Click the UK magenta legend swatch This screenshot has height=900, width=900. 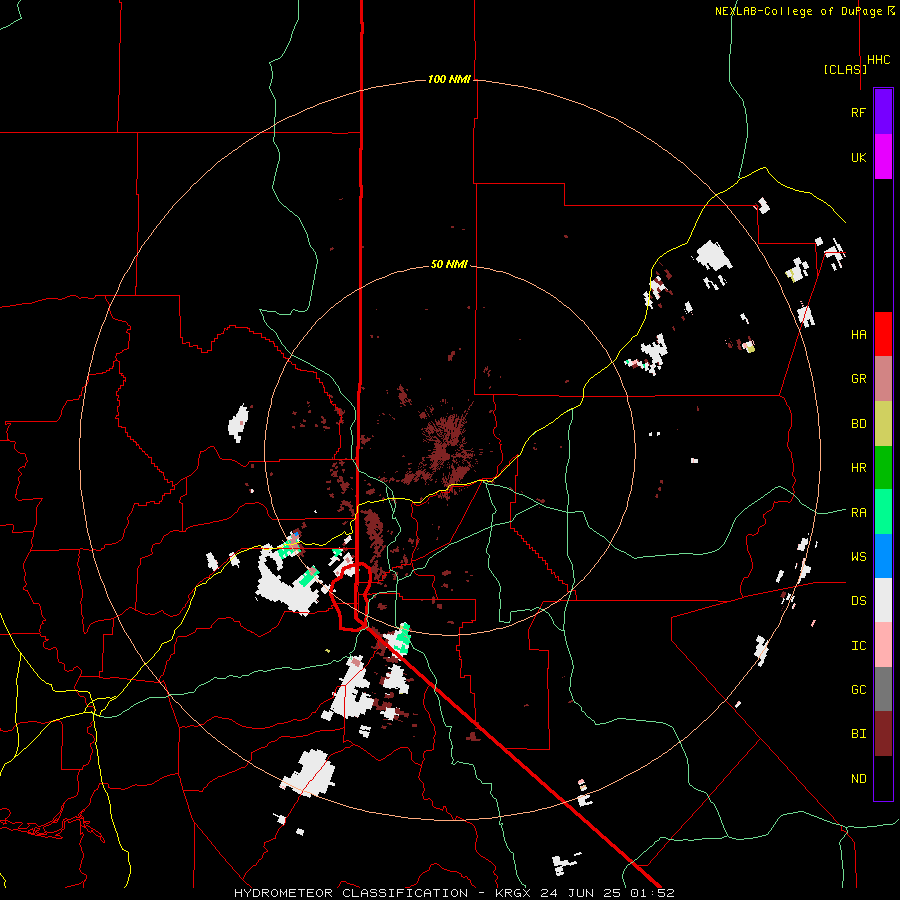pyautogui.click(x=883, y=157)
